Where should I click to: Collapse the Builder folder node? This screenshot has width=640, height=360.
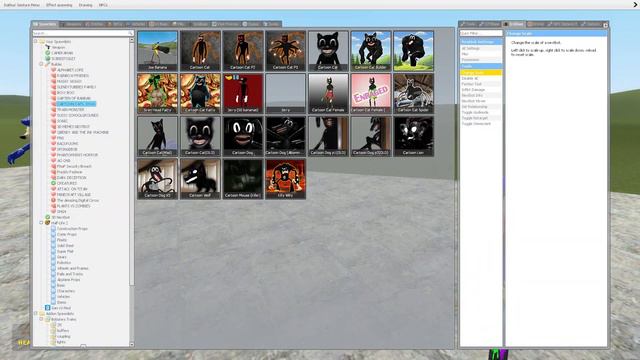pyautogui.click(x=41, y=64)
